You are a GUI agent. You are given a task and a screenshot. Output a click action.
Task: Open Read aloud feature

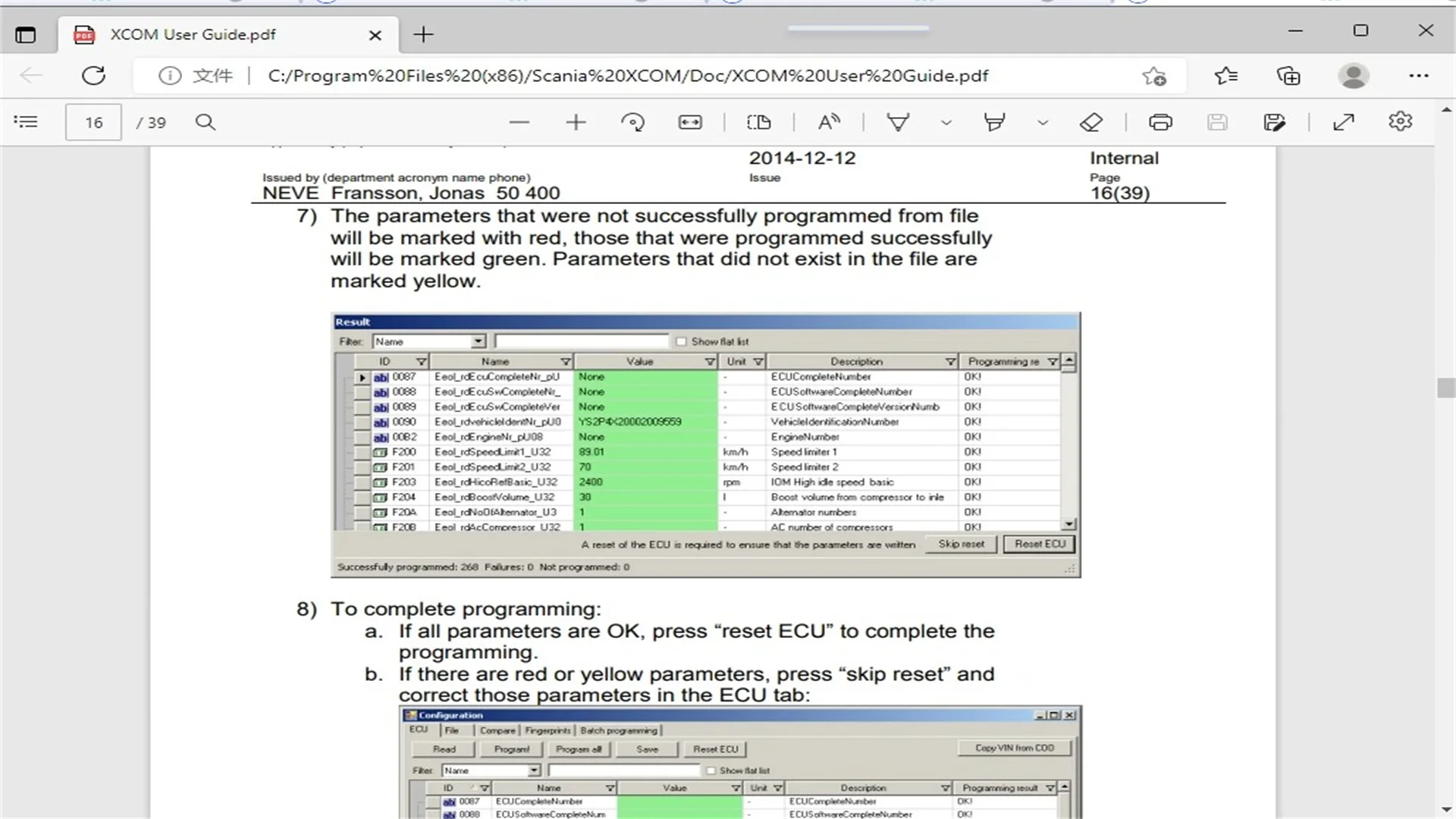[x=829, y=122]
